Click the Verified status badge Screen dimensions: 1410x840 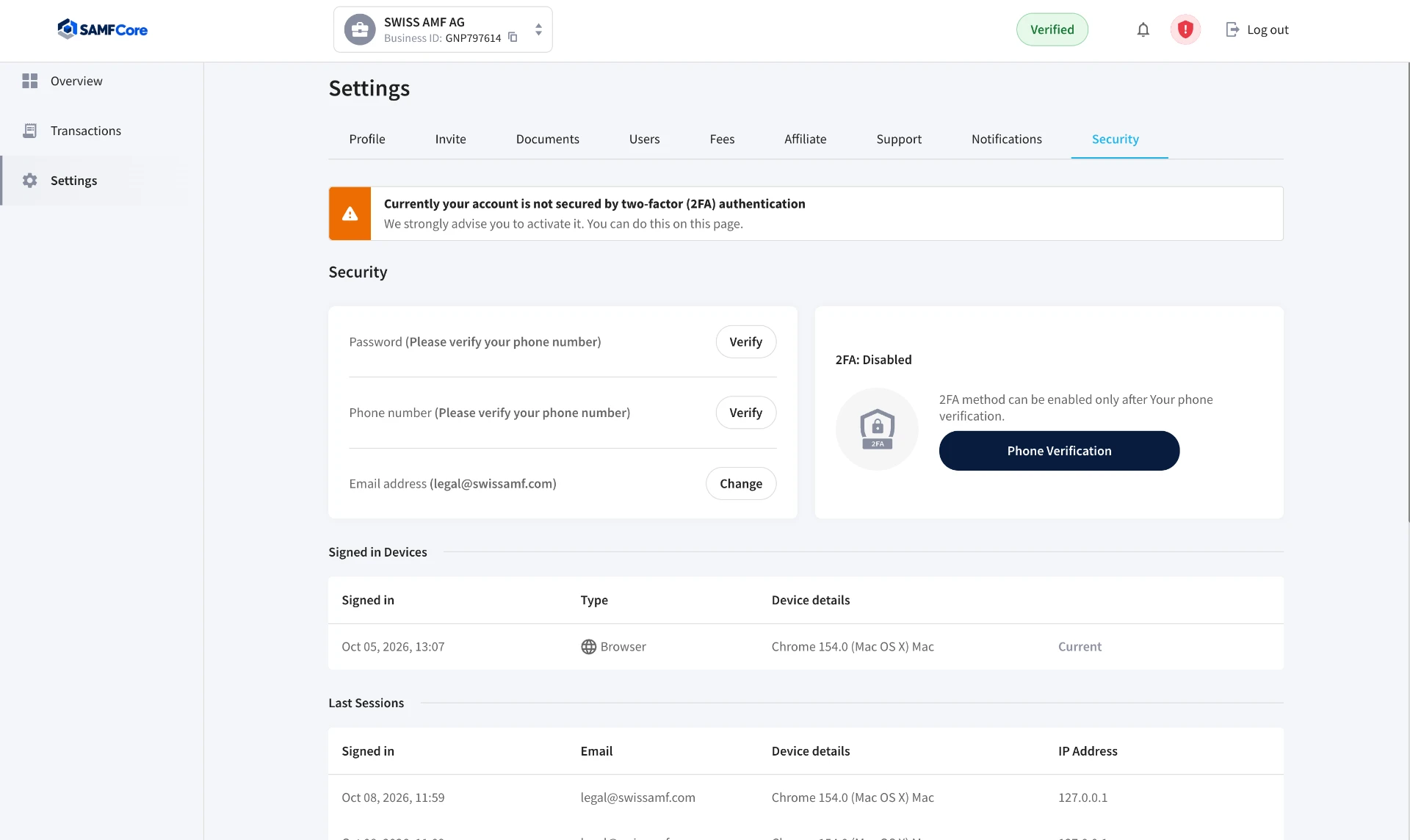click(x=1052, y=29)
